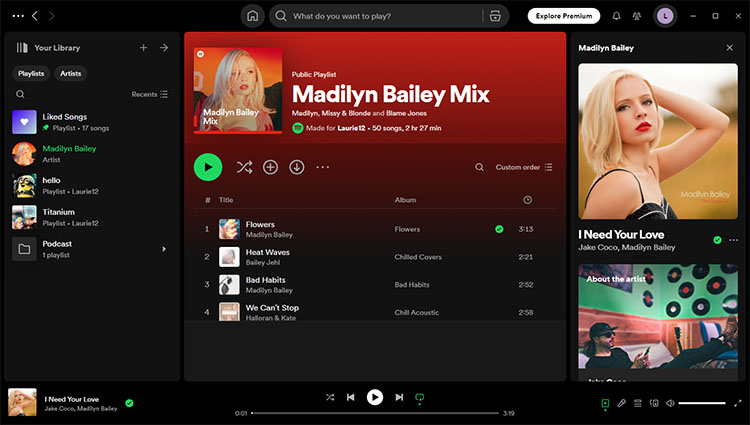Skip to the next track

click(x=399, y=397)
